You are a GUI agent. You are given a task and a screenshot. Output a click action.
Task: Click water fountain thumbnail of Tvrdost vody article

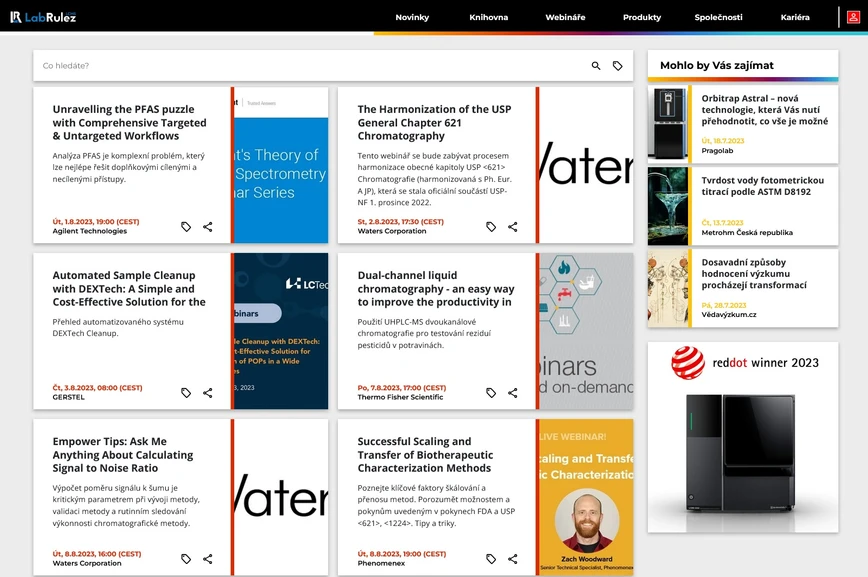tap(668, 206)
